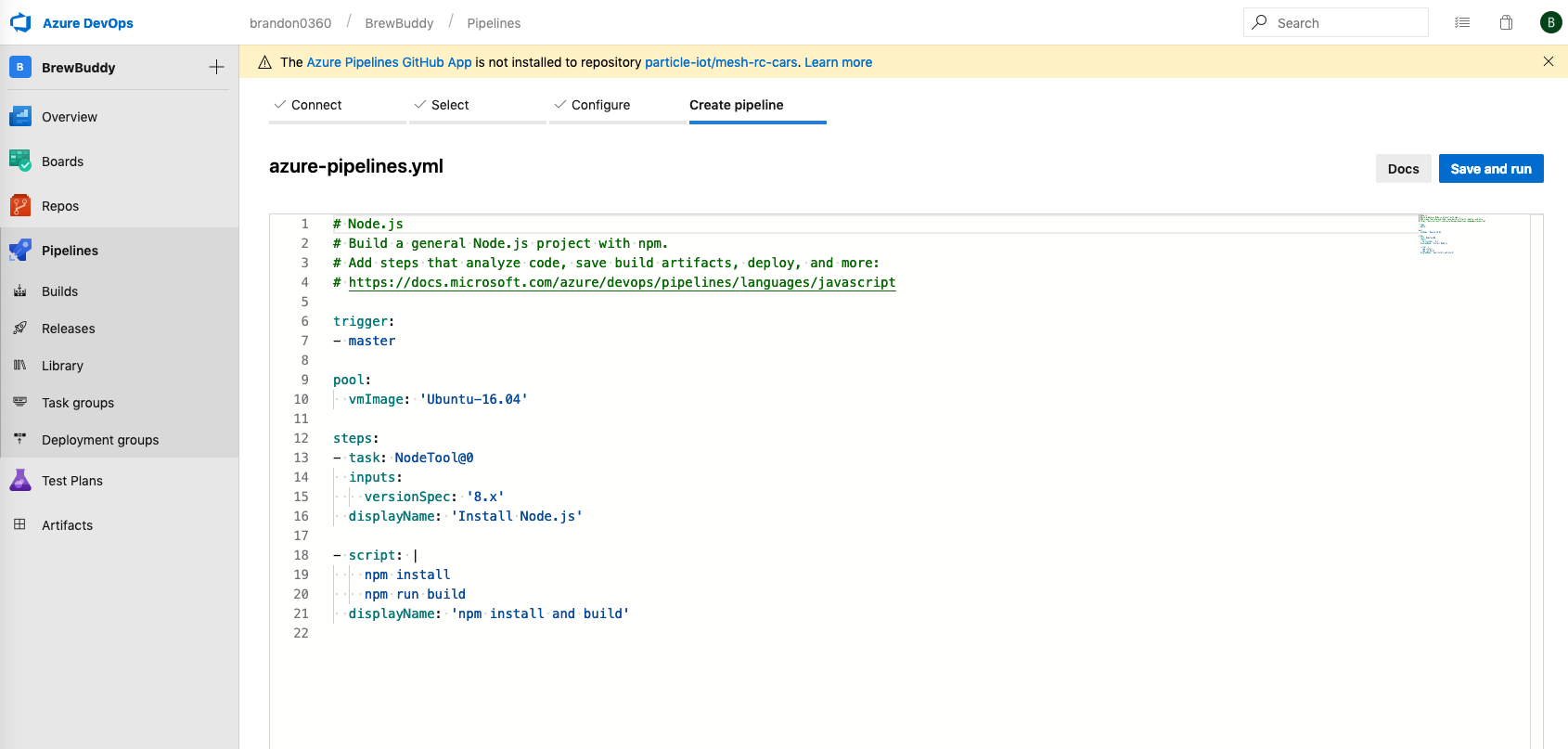Click the Artifacts icon in sidebar
1568x749 pixels.
coord(20,525)
